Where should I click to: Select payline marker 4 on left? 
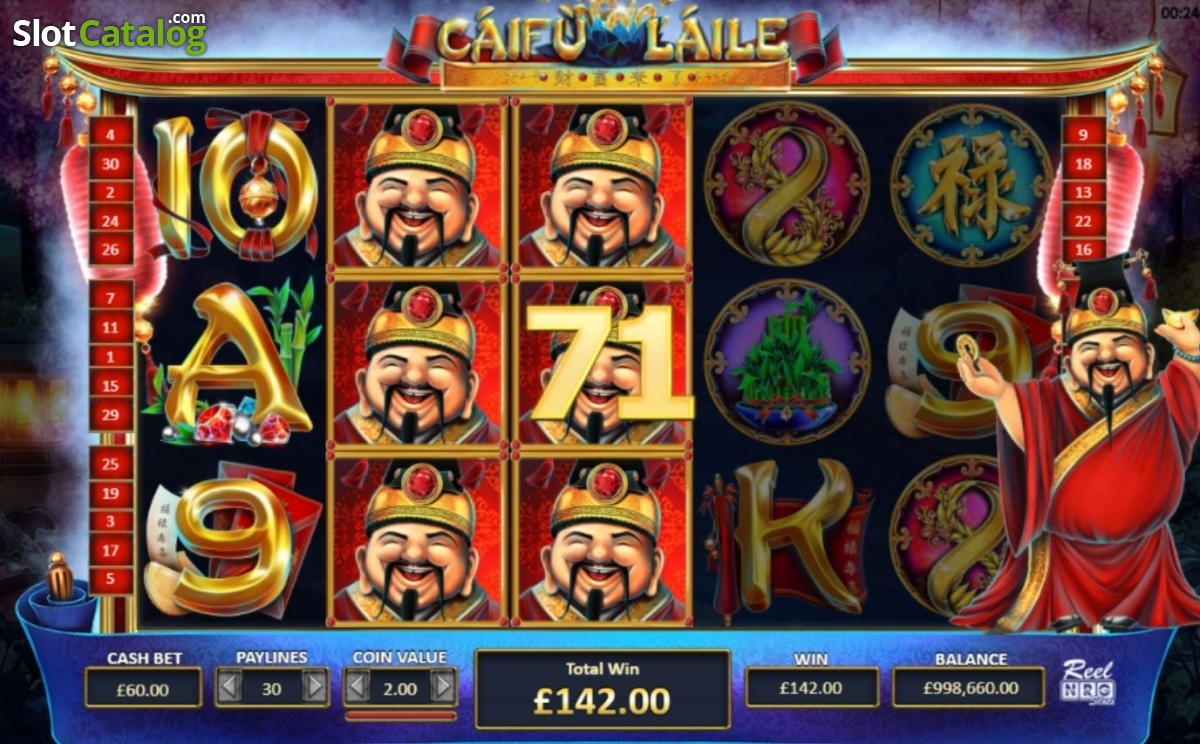point(111,133)
